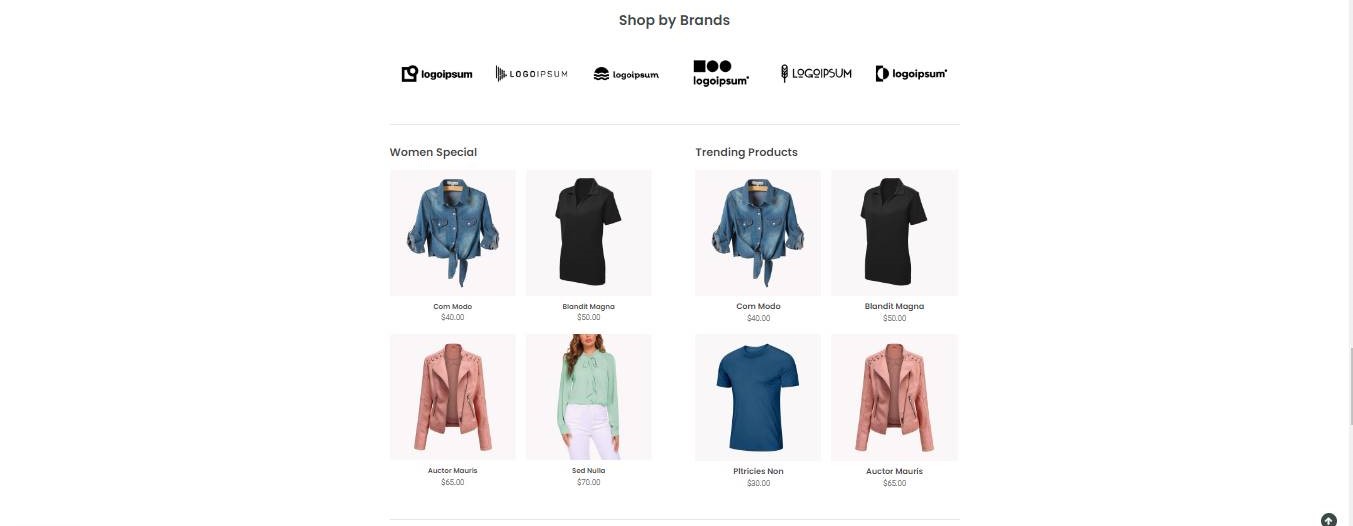Open denim shirt image in Women Special
This screenshot has width=1353, height=526.
(453, 233)
